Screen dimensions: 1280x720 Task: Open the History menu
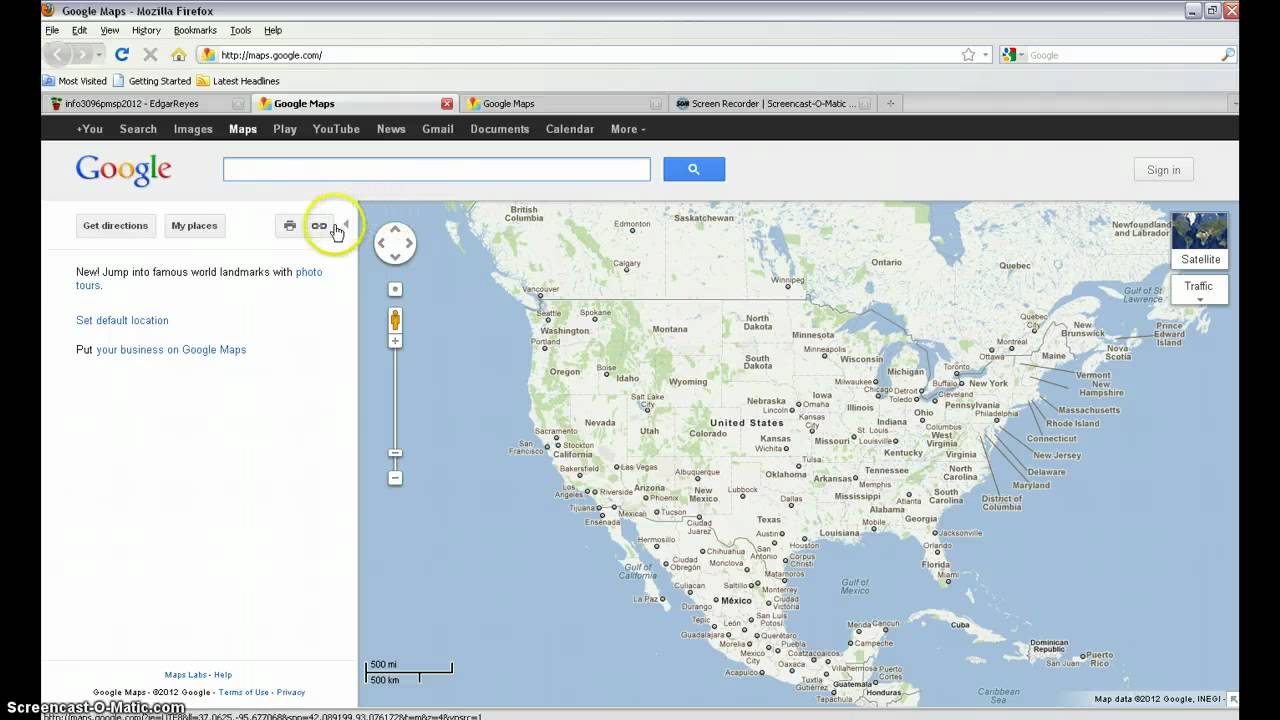pos(146,30)
